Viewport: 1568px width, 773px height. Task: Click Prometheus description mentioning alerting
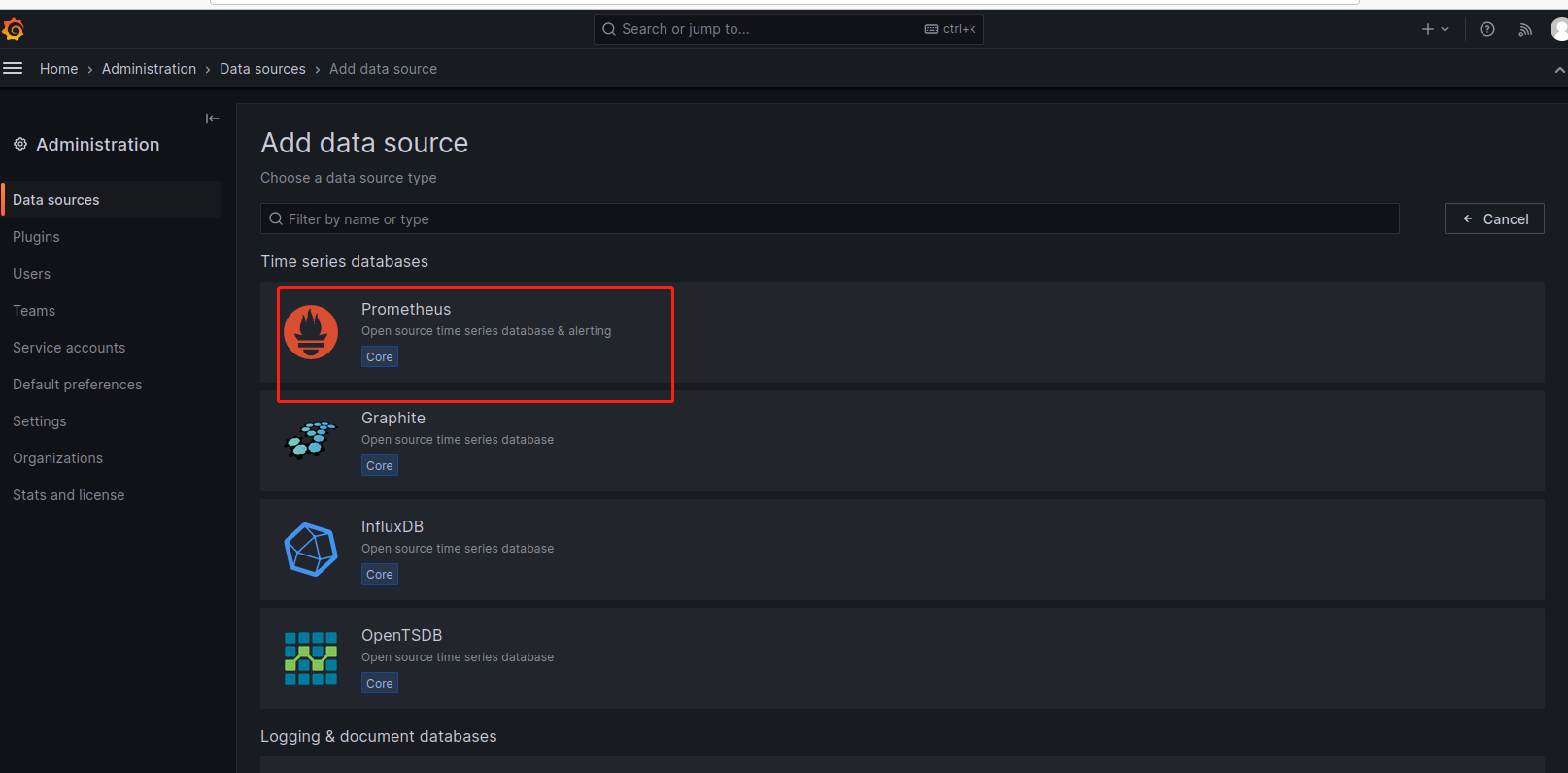(487, 331)
